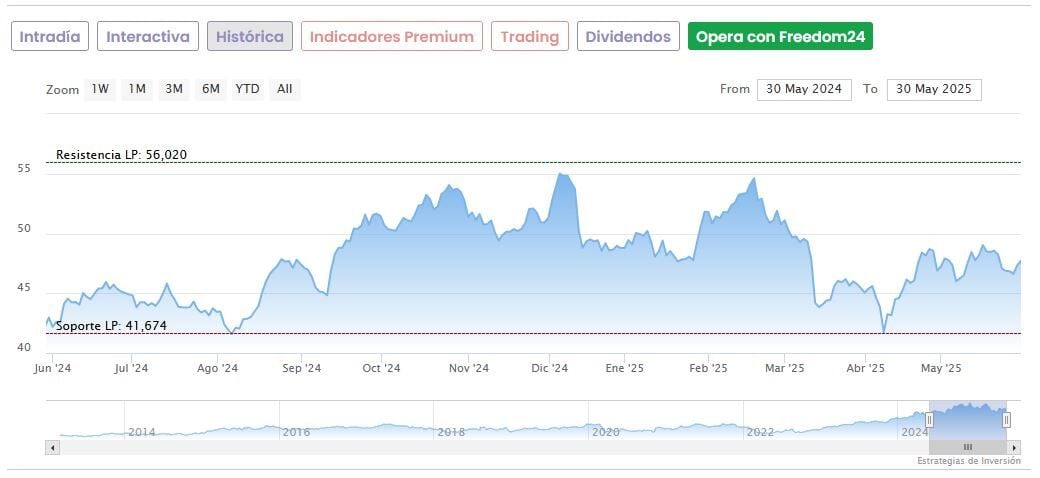Select the Histórica tab
The height and width of the screenshot is (478, 1040).
coord(250,37)
